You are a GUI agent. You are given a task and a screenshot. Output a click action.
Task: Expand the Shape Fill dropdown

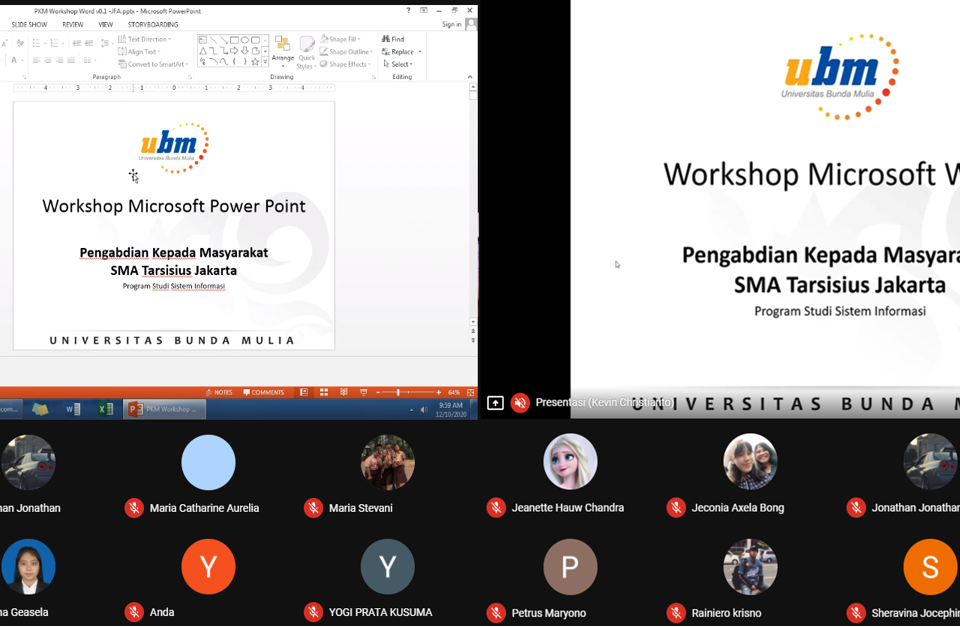tap(340, 39)
